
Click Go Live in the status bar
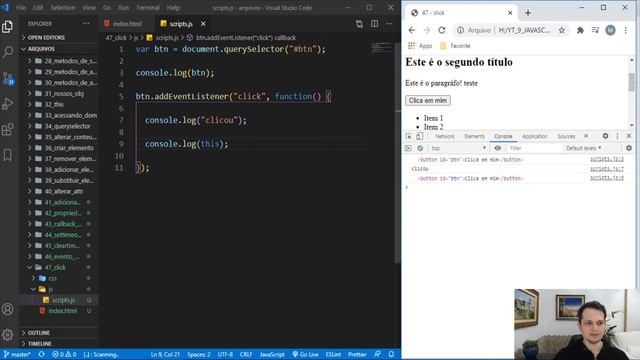pos(306,354)
